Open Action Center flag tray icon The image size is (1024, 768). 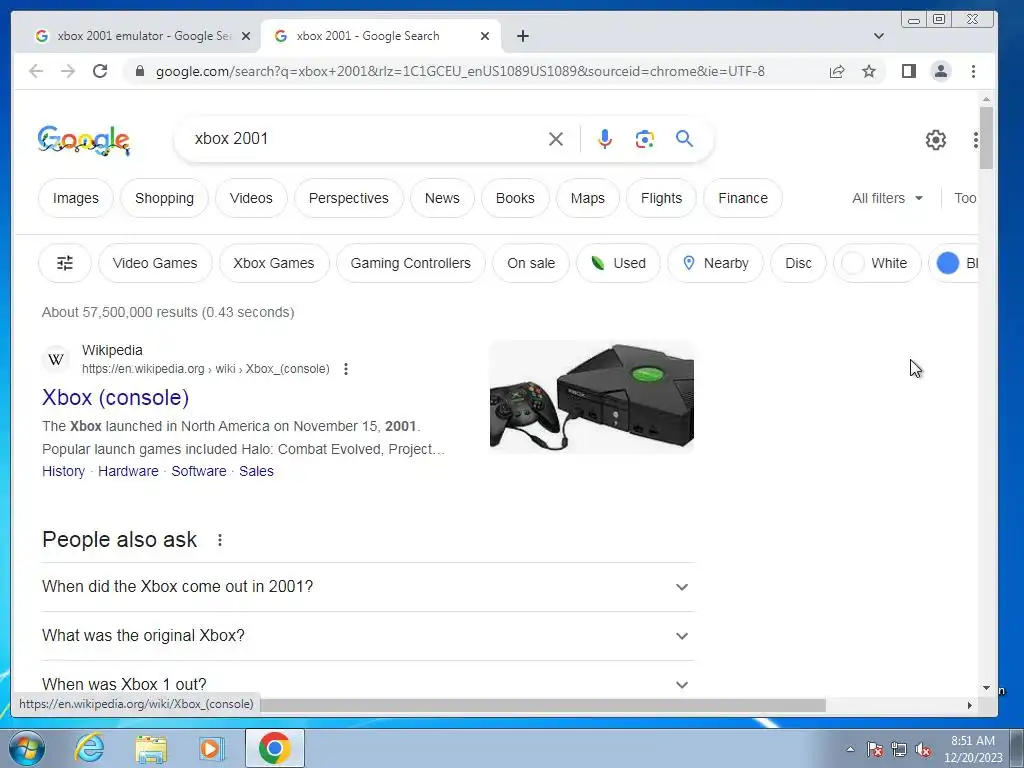(x=874, y=750)
